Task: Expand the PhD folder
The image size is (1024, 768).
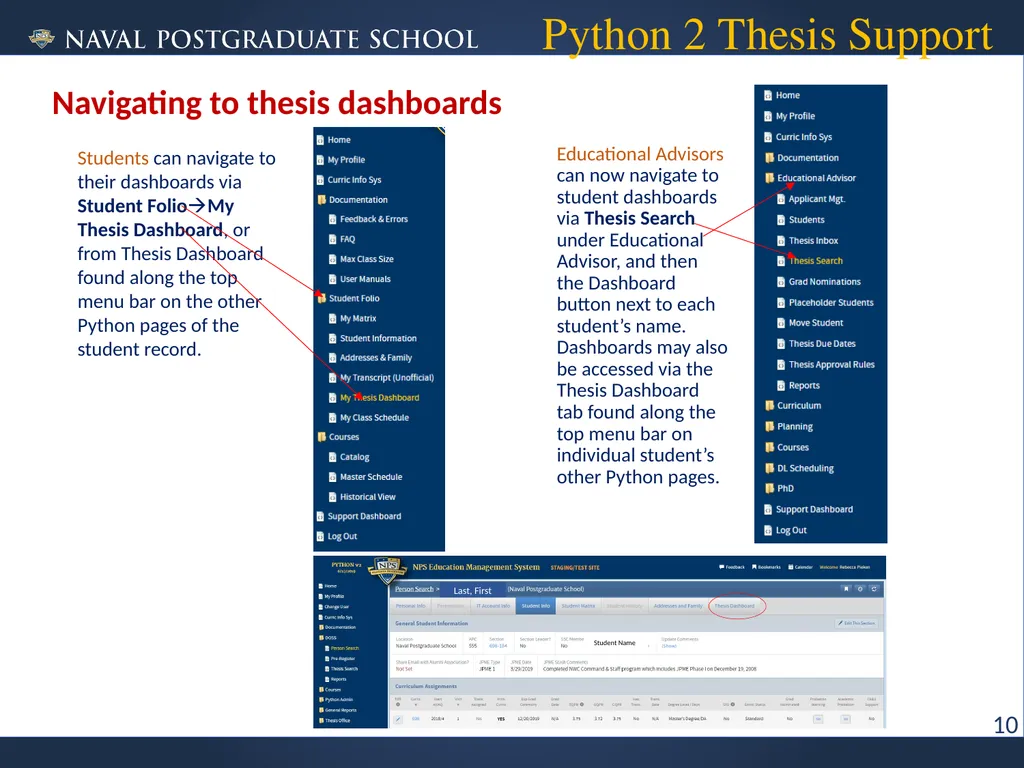Action: (x=780, y=488)
